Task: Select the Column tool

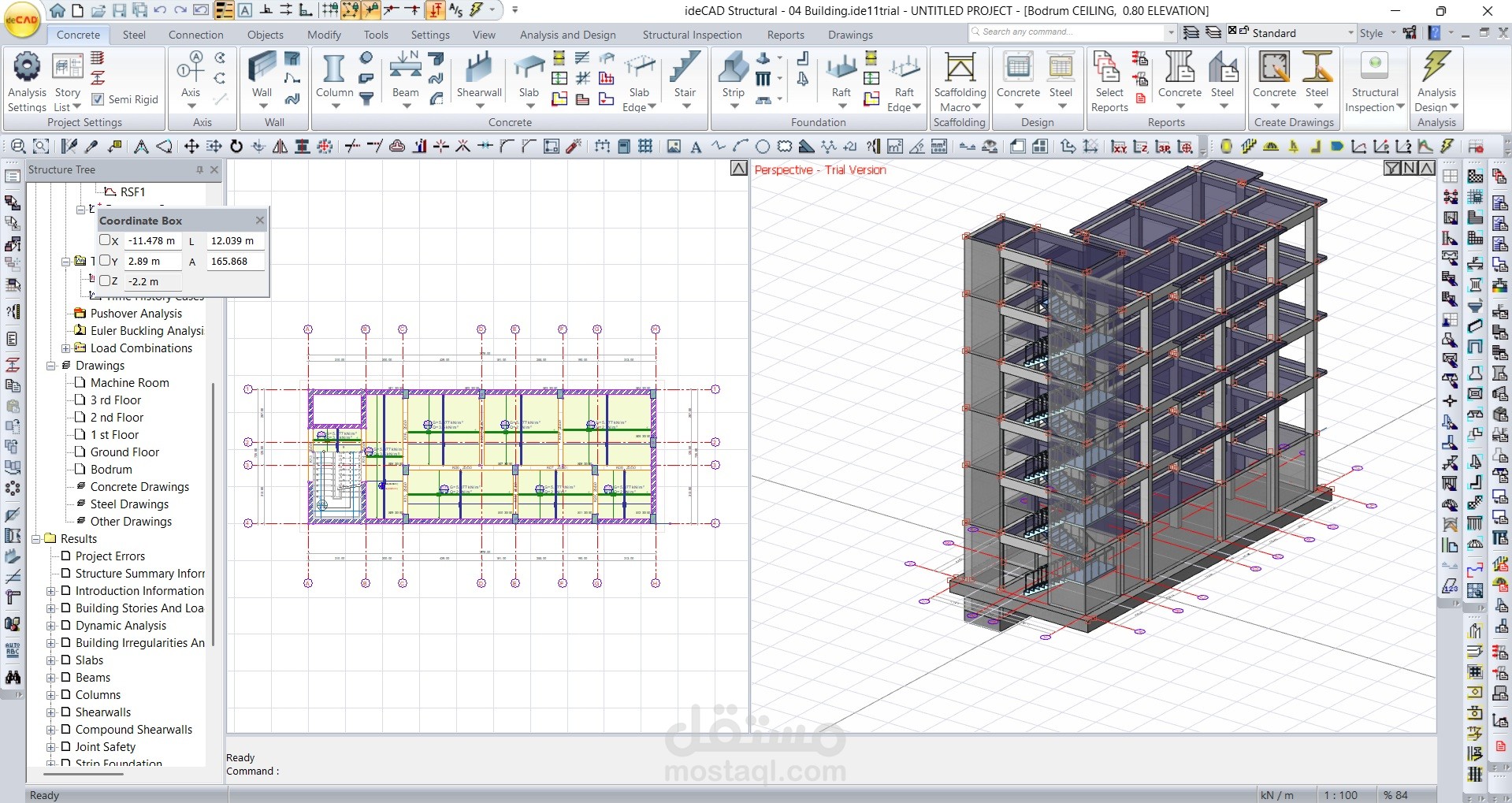Action: coord(332,75)
